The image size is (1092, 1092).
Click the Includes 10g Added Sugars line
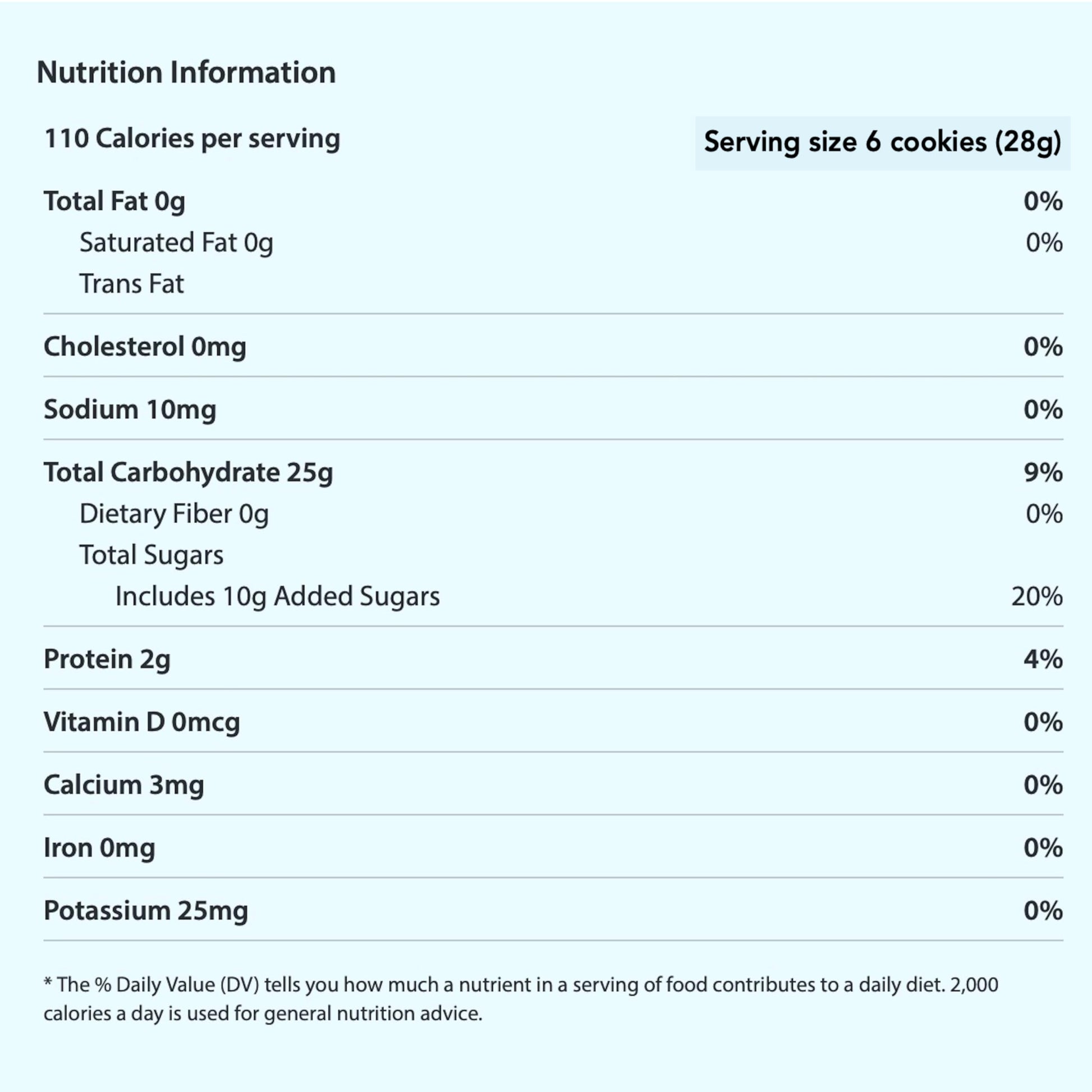(x=277, y=597)
